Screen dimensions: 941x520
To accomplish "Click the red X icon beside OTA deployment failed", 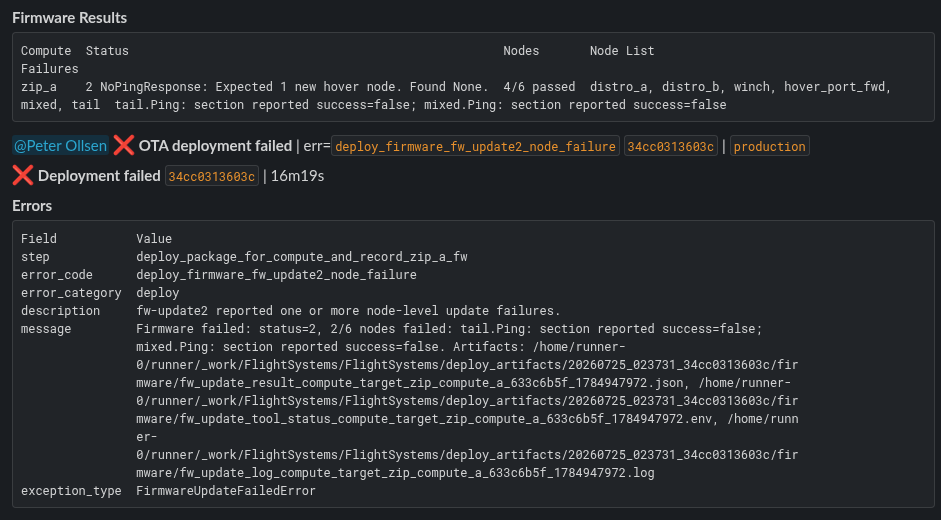I will point(124,145).
